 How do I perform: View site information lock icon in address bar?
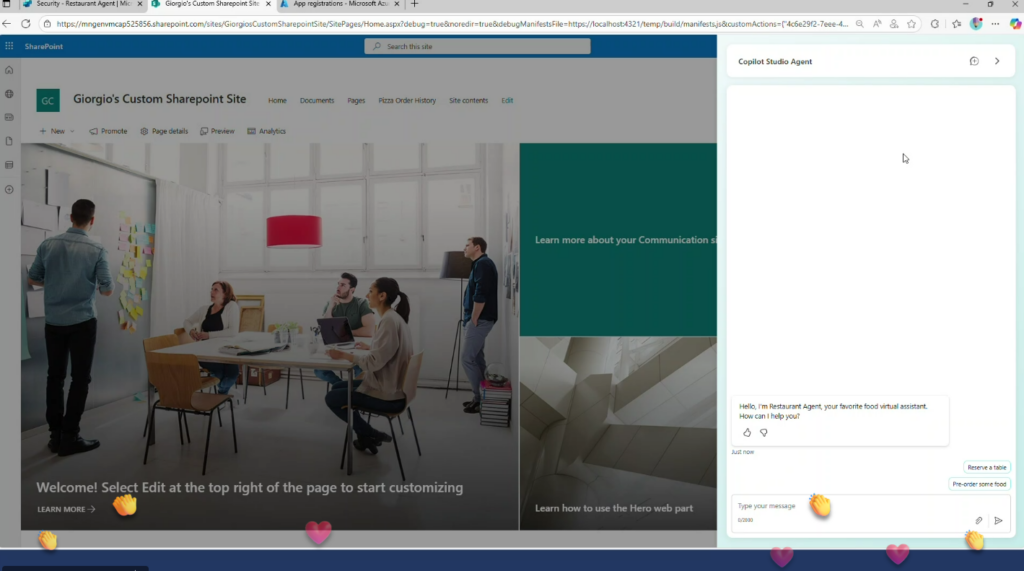47,24
